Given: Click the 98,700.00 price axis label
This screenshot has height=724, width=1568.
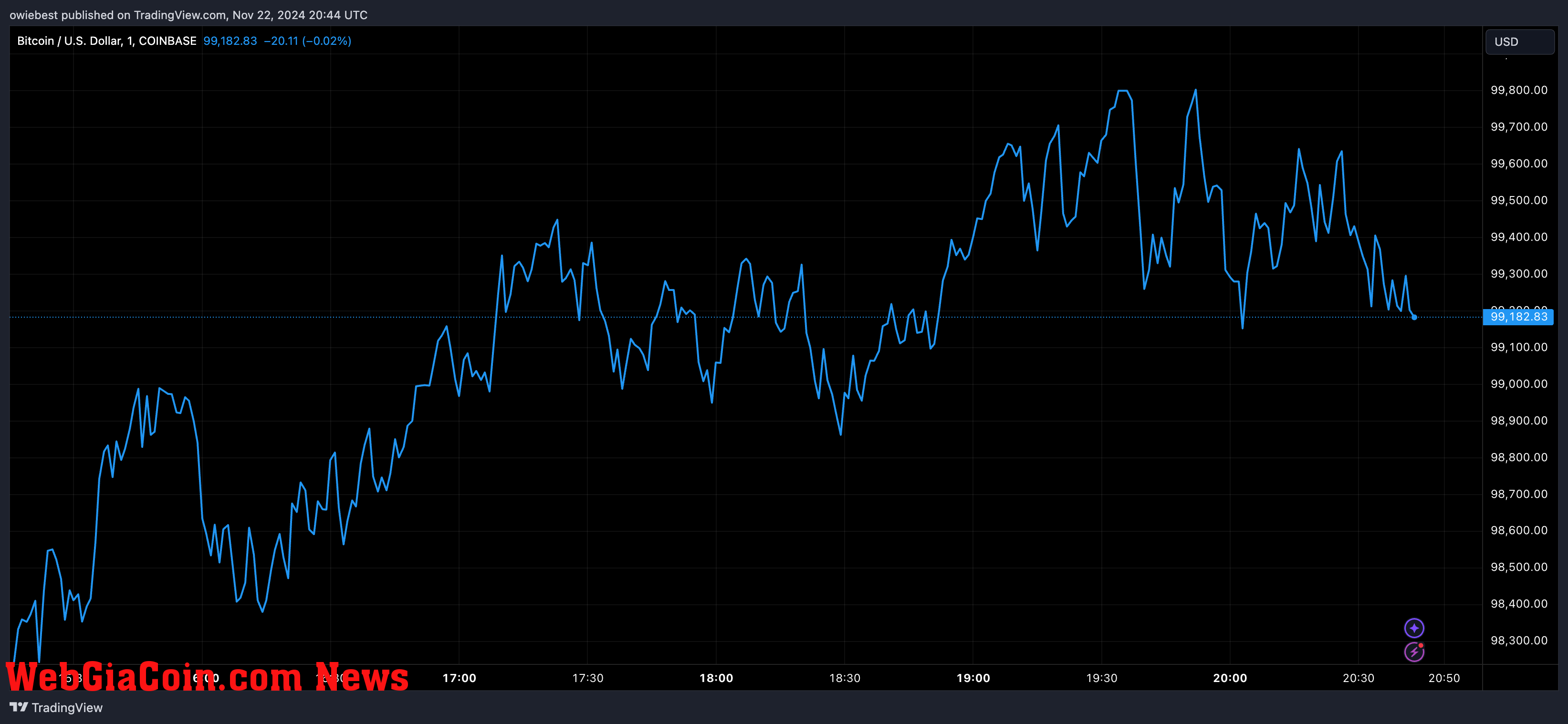Looking at the screenshot, I should [1519, 494].
